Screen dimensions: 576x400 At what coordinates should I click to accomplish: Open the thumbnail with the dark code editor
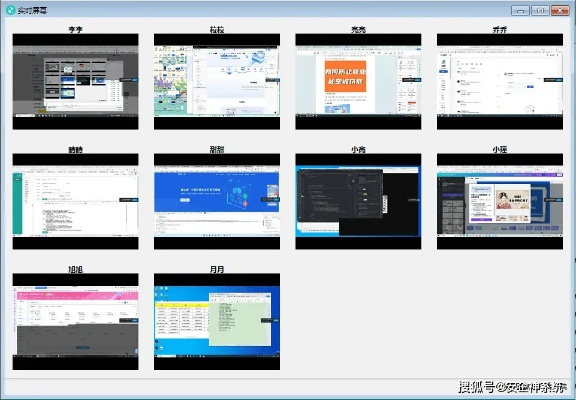(358, 201)
